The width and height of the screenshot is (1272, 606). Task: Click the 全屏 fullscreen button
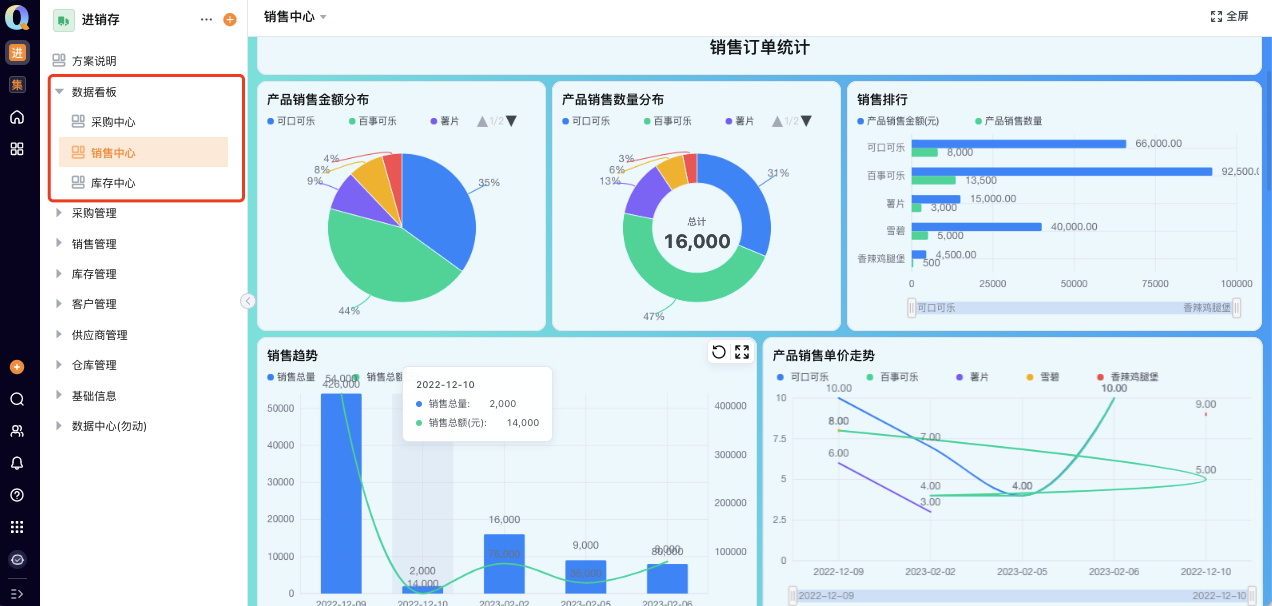[1229, 16]
